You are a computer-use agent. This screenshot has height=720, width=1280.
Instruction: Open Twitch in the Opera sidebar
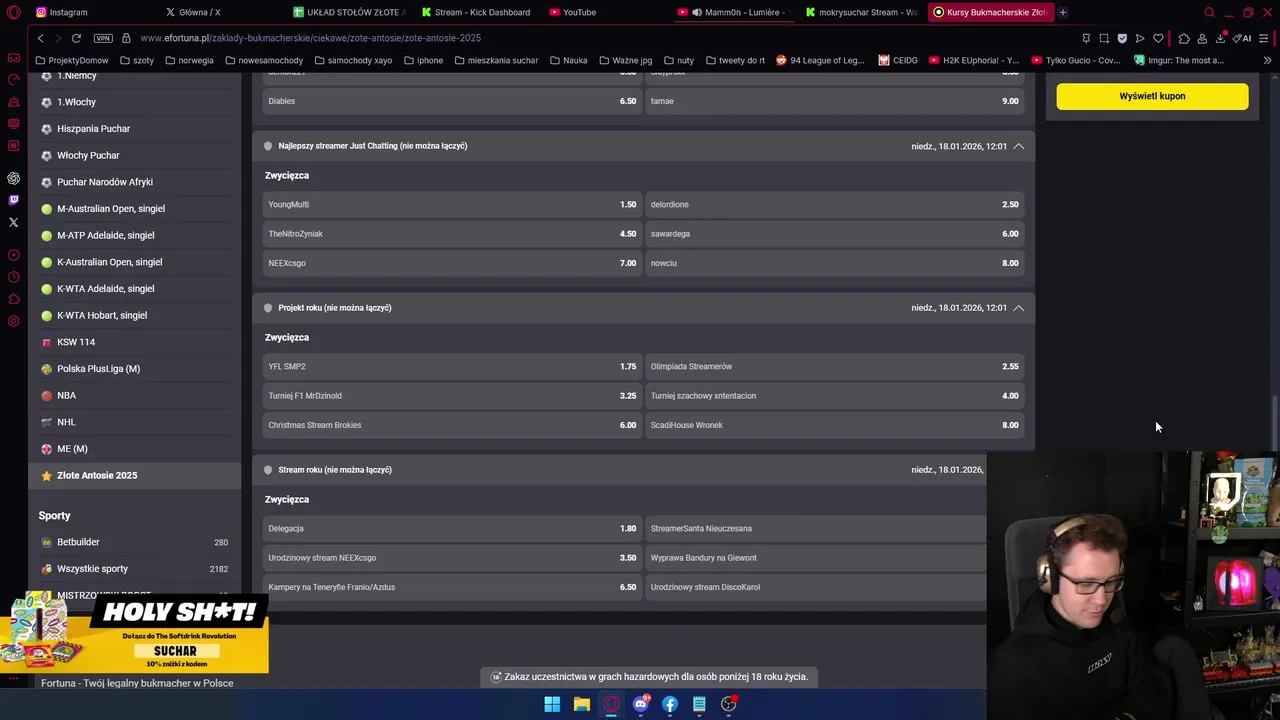[x=13, y=200]
